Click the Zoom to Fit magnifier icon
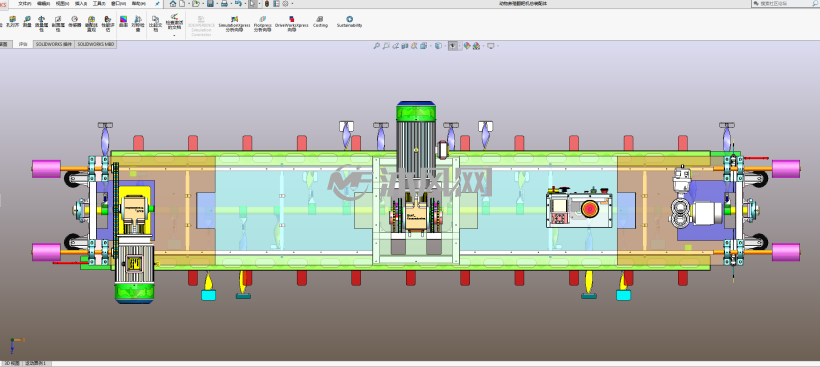Viewport: 820px width, 367px height. tap(377, 46)
